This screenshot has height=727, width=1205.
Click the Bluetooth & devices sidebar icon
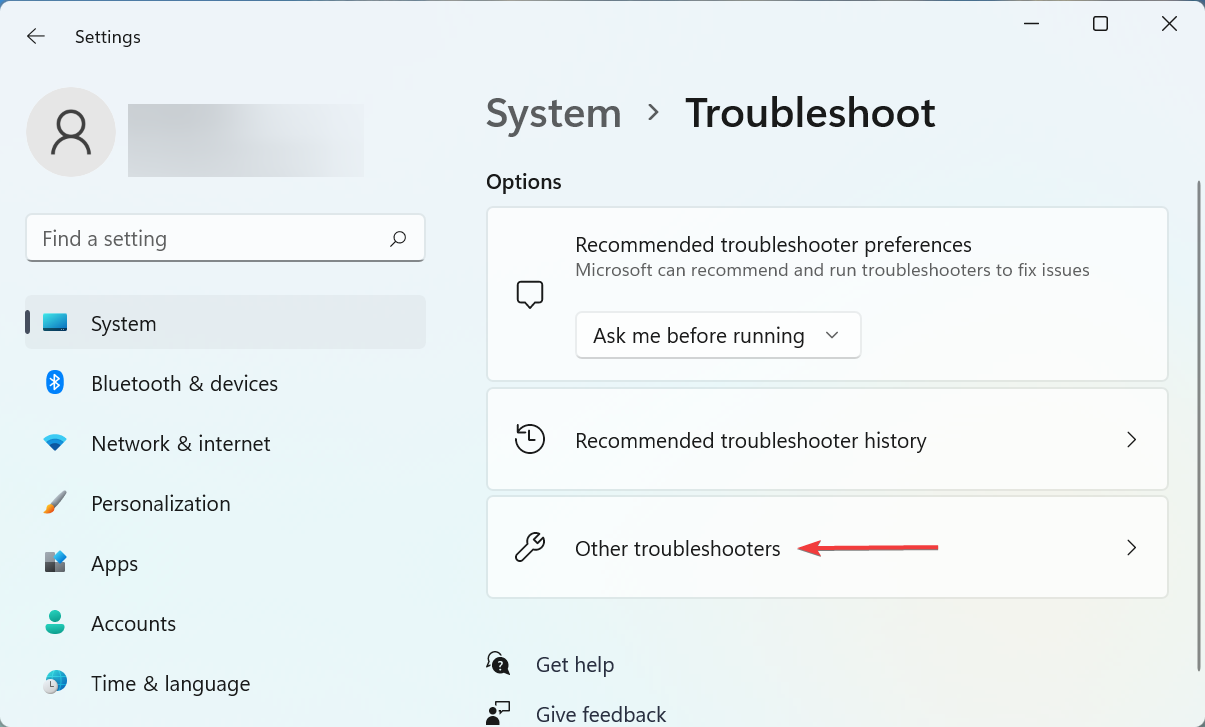point(54,383)
